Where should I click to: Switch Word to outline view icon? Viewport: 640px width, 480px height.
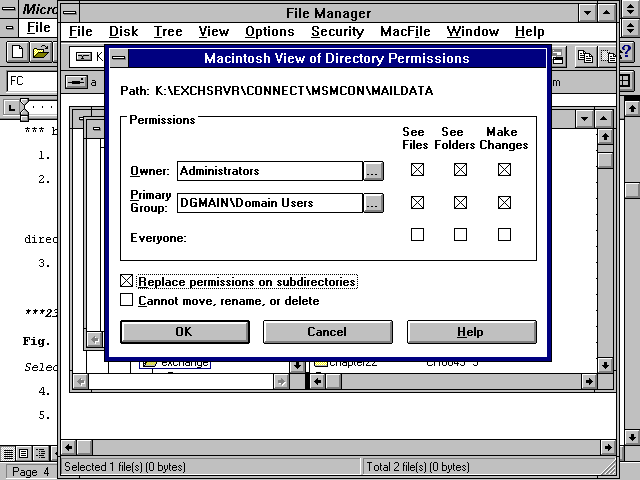click(40, 453)
